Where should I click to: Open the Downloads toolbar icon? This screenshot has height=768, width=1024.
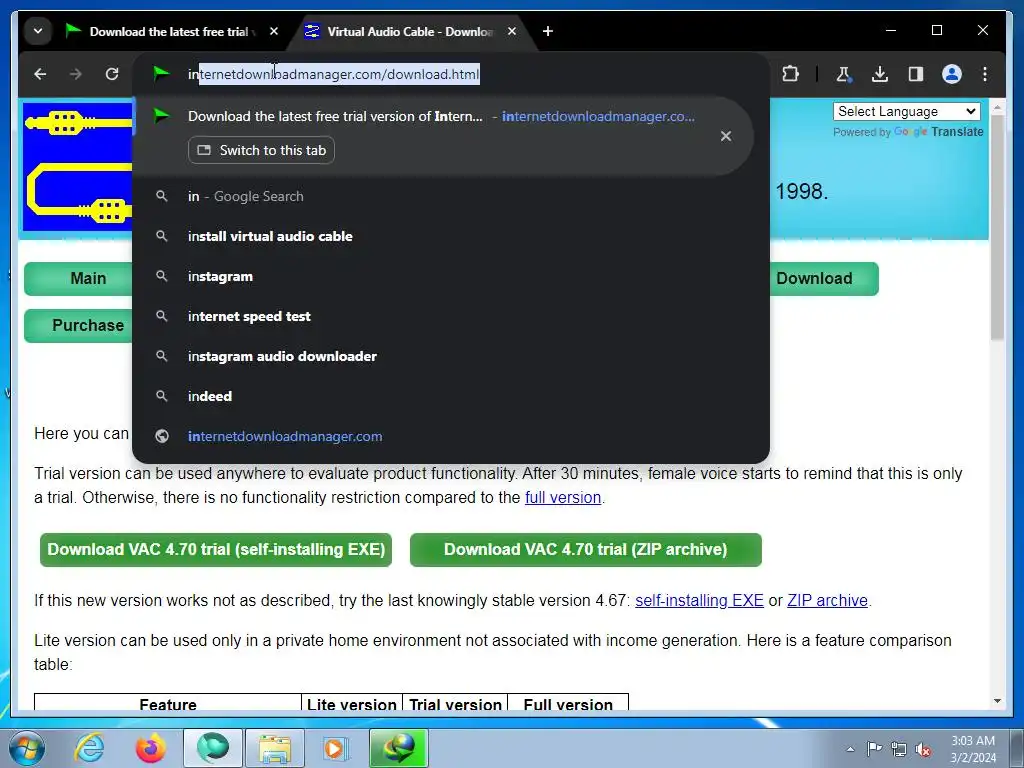click(x=880, y=74)
